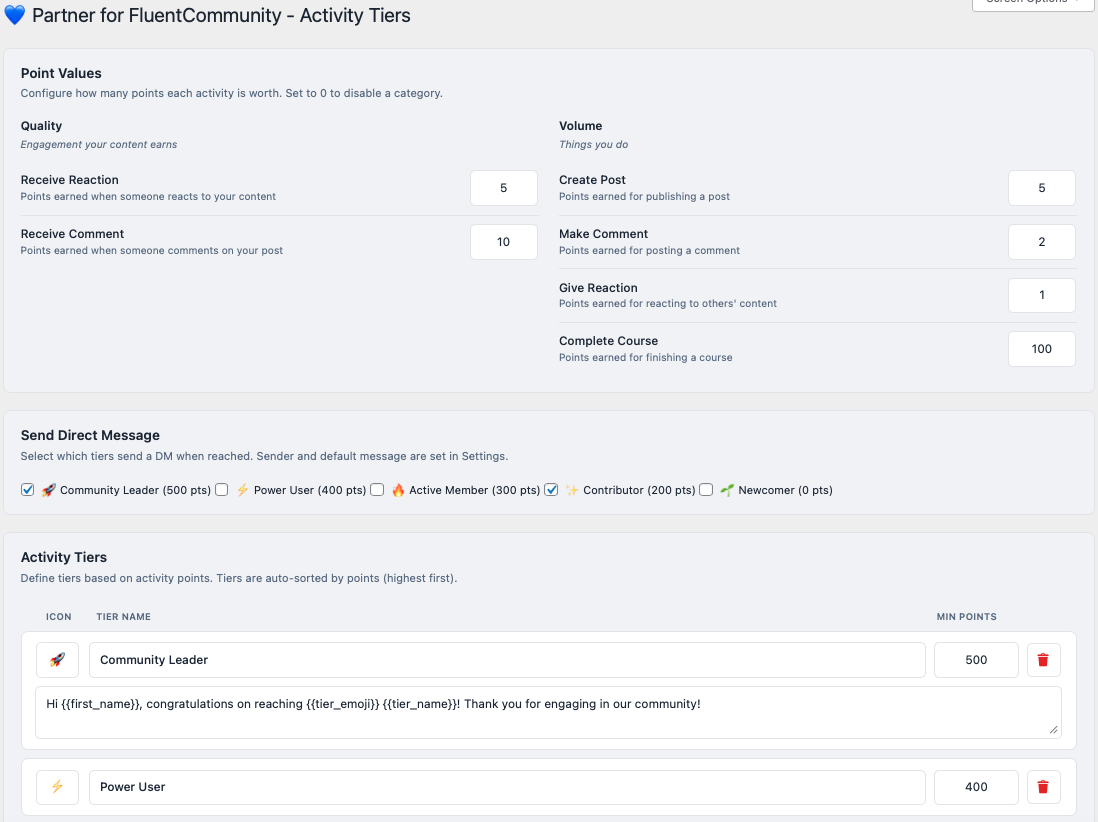
Task: Enable the Newcomer (0 pts) DM checkbox
Action: [x=706, y=489]
